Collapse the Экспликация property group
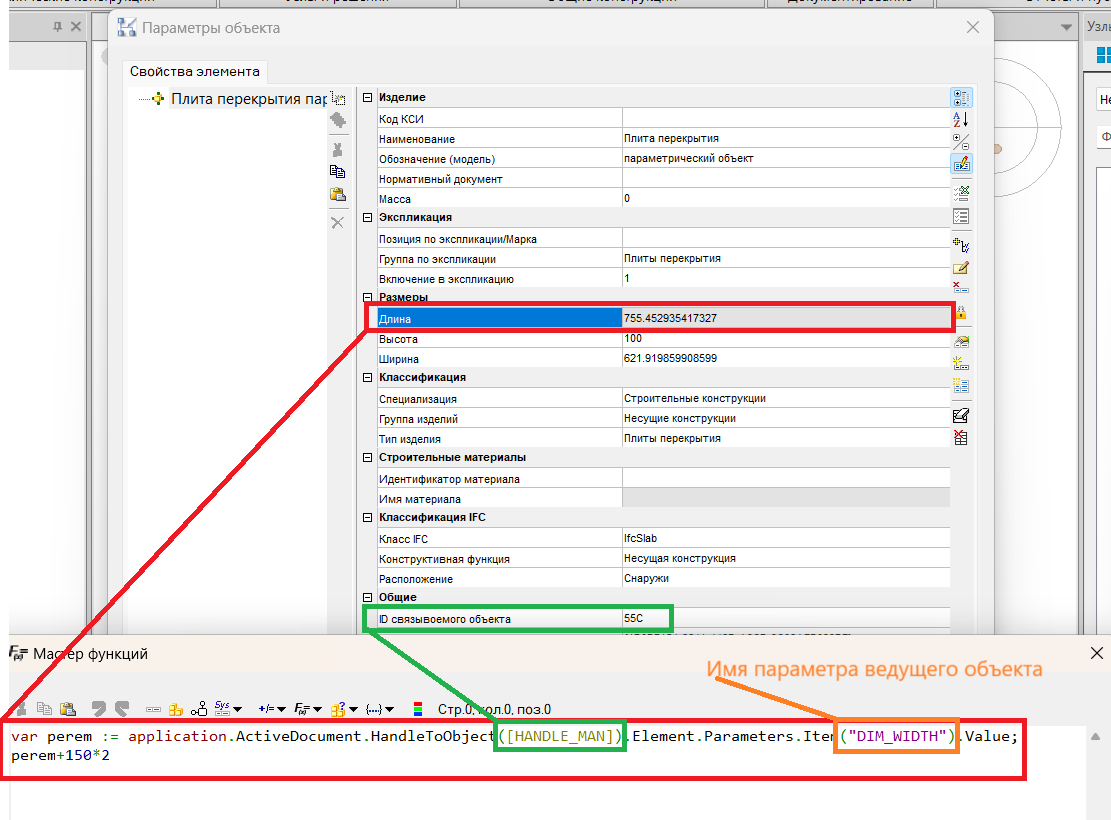The height and width of the screenshot is (820, 1111). pyautogui.click(x=368, y=218)
